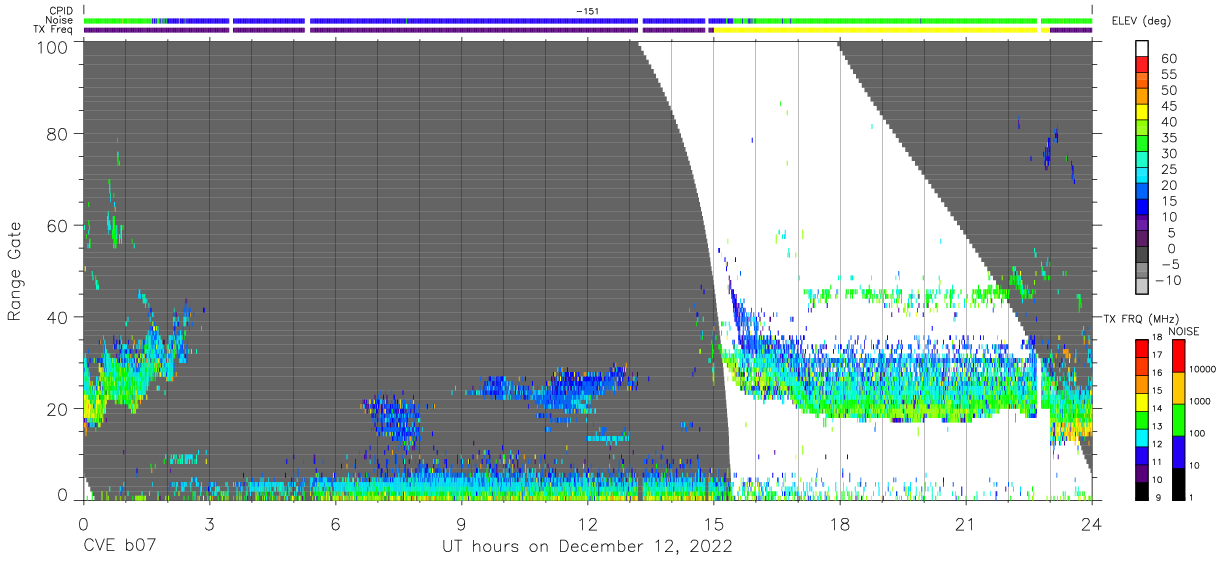
Task: Click the red 55–60 degree elevation swatch
Action: (1141, 66)
